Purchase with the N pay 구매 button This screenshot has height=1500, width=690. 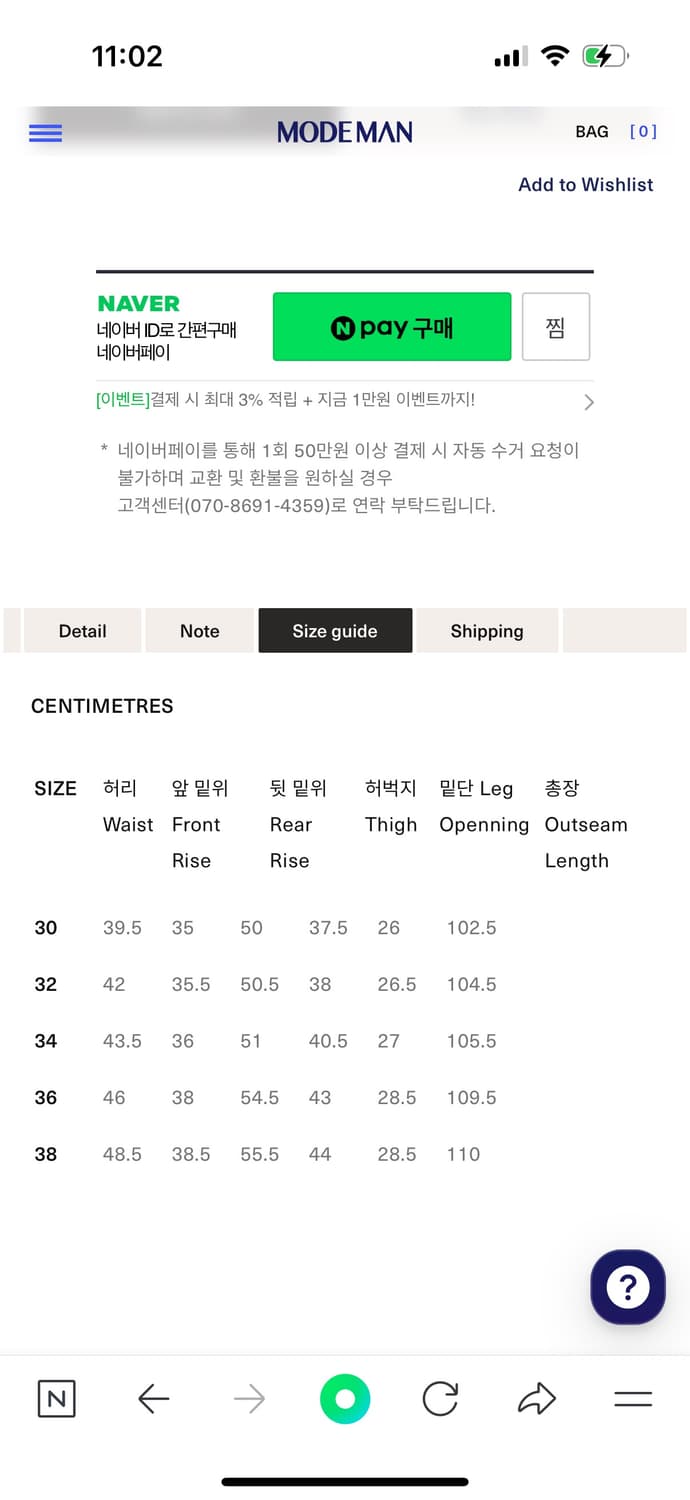click(x=392, y=326)
